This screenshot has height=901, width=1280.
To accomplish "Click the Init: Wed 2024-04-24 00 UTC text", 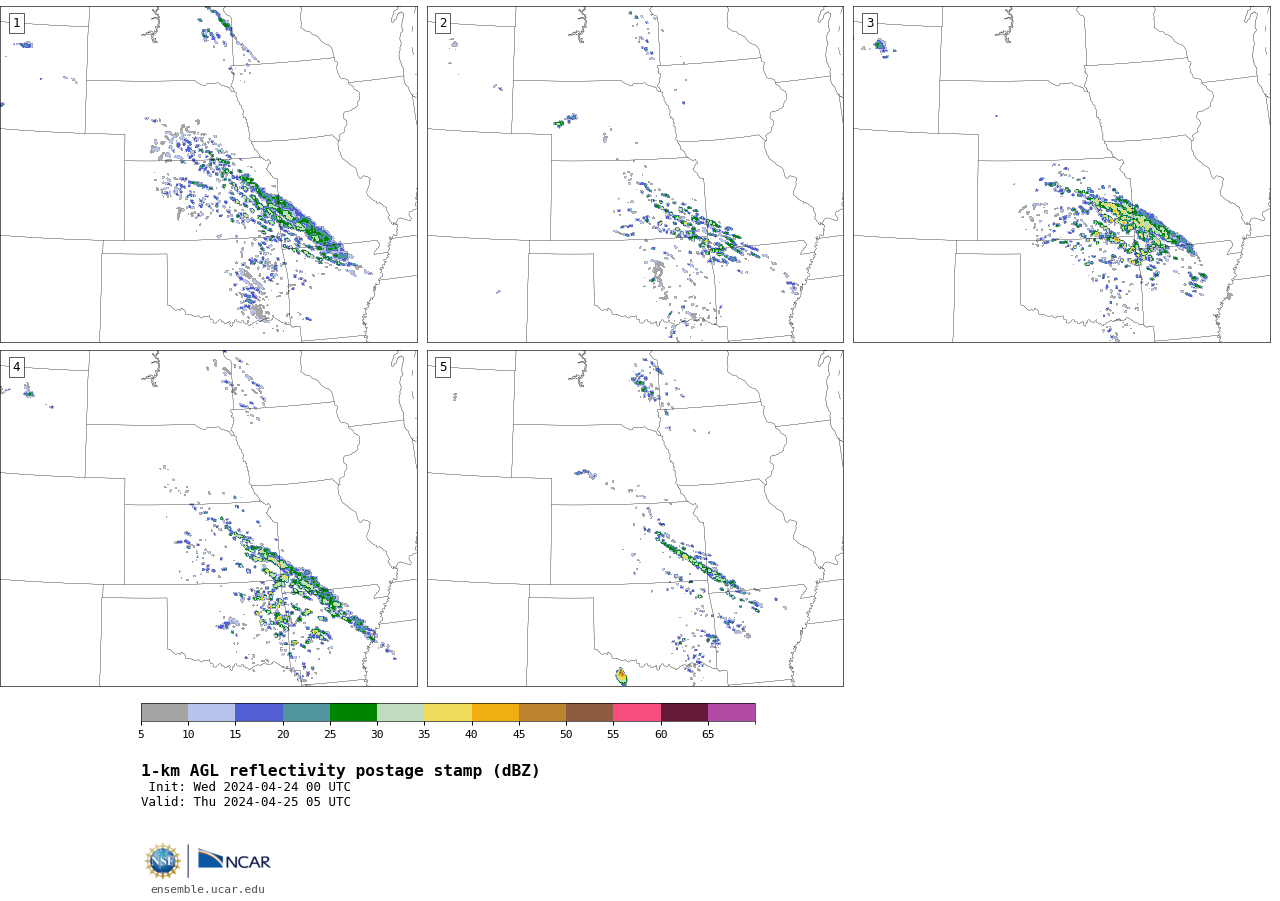I will pos(250,787).
